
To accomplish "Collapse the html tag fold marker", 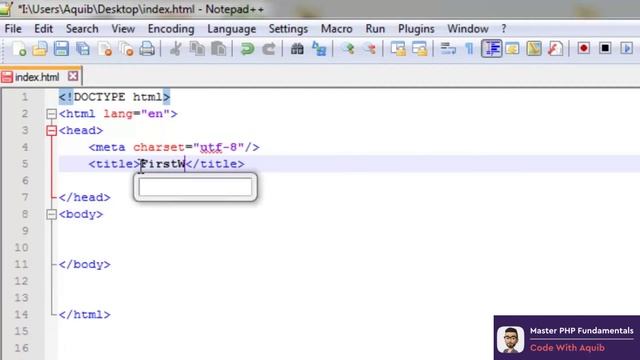I will coord(51,114).
